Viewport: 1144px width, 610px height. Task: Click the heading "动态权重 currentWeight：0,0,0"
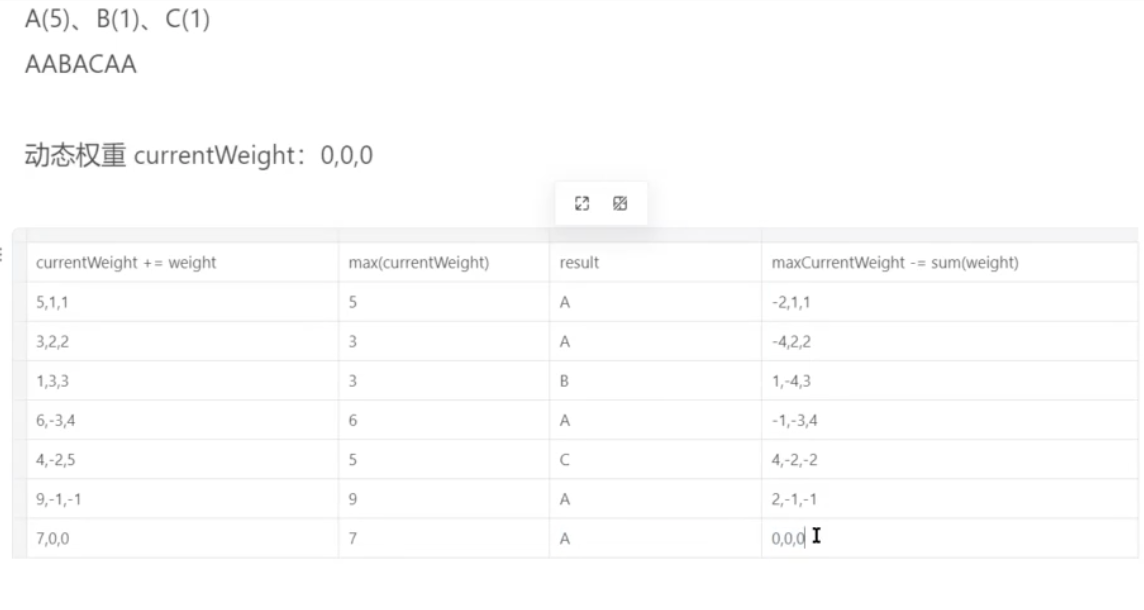(198, 155)
